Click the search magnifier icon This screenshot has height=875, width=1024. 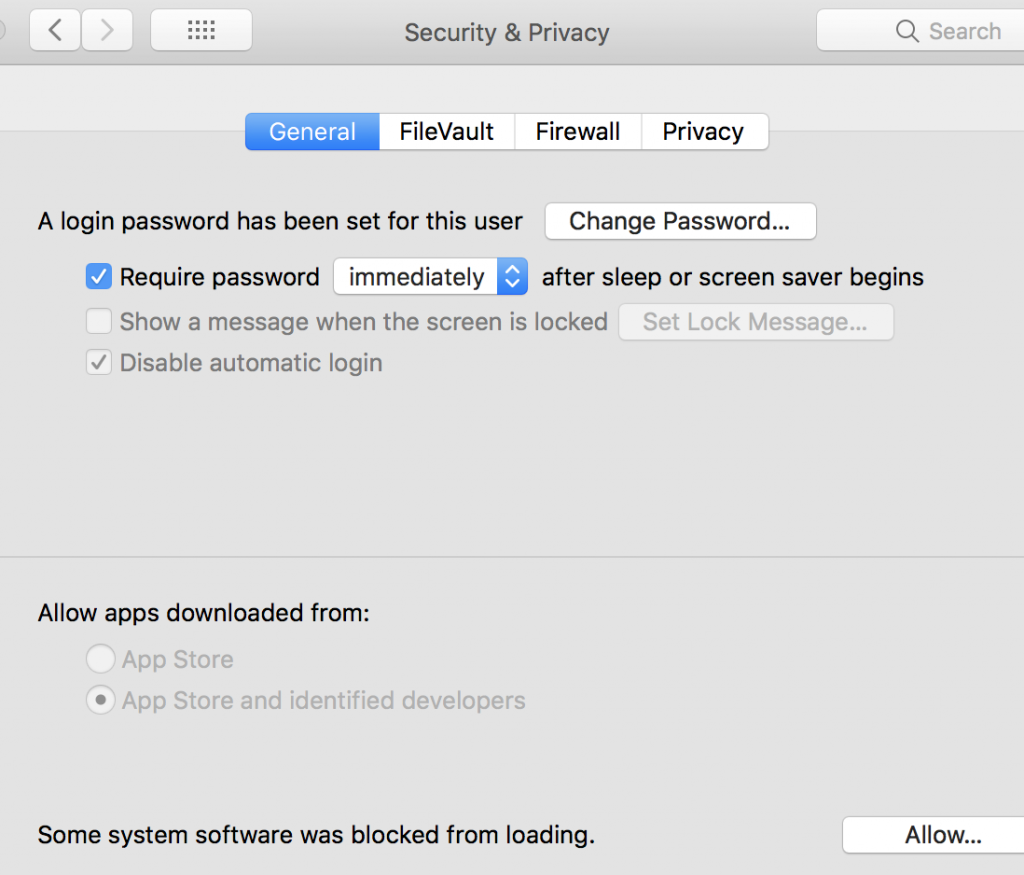[x=905, y=31]
